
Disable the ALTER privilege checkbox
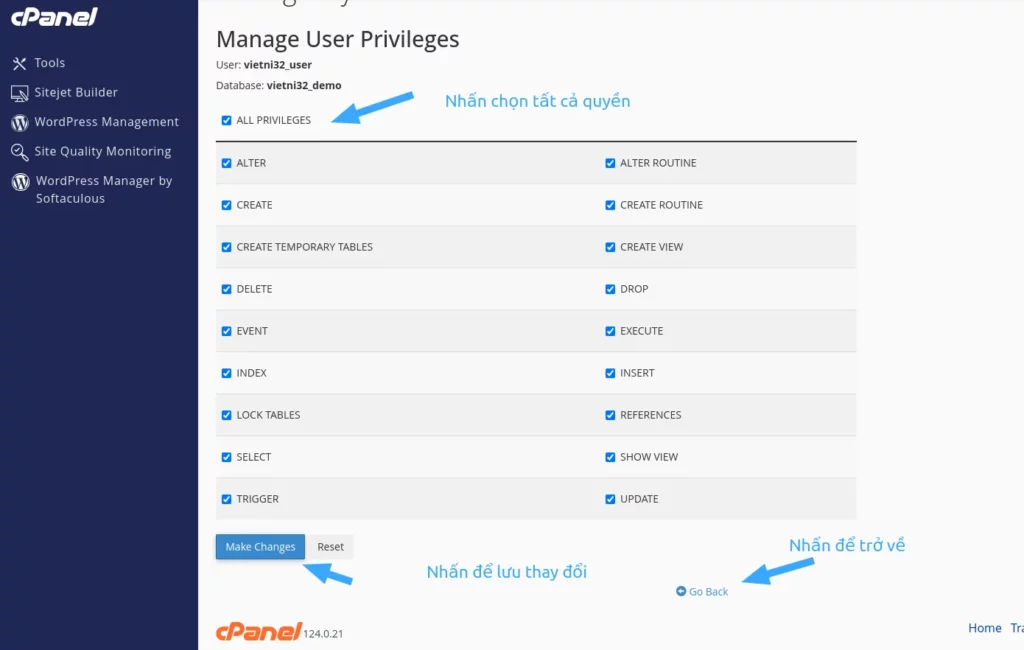coord(226,162)
